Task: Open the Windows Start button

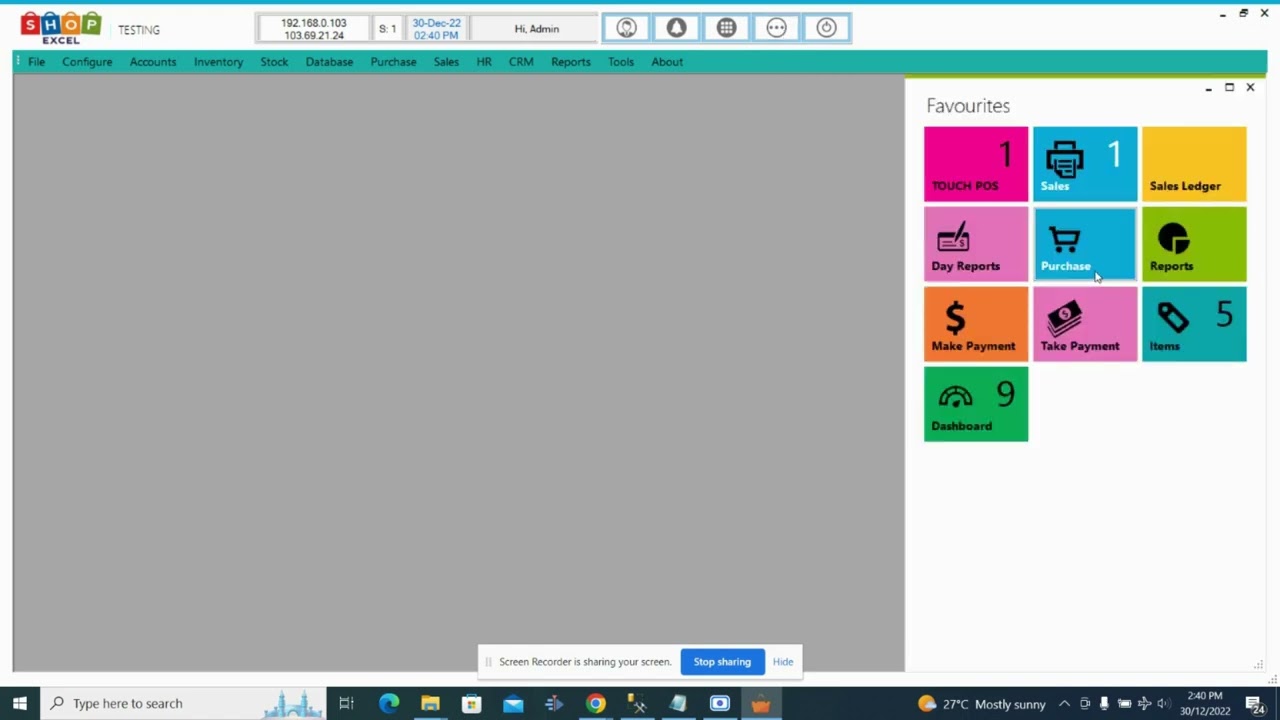Action: tap(20, 703)
